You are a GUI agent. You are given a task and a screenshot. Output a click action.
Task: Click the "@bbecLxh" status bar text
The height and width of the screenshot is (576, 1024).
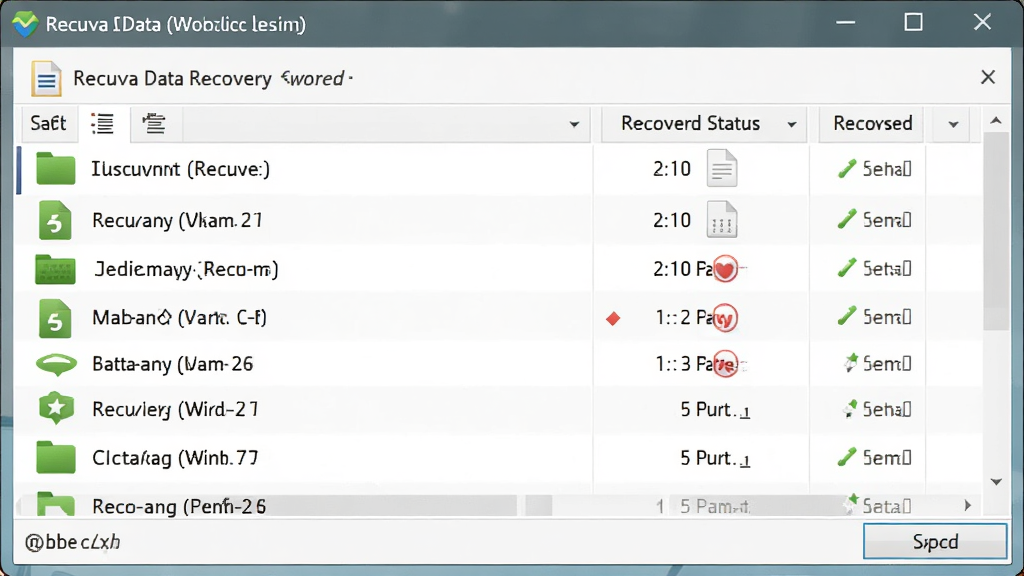point(72,542)
